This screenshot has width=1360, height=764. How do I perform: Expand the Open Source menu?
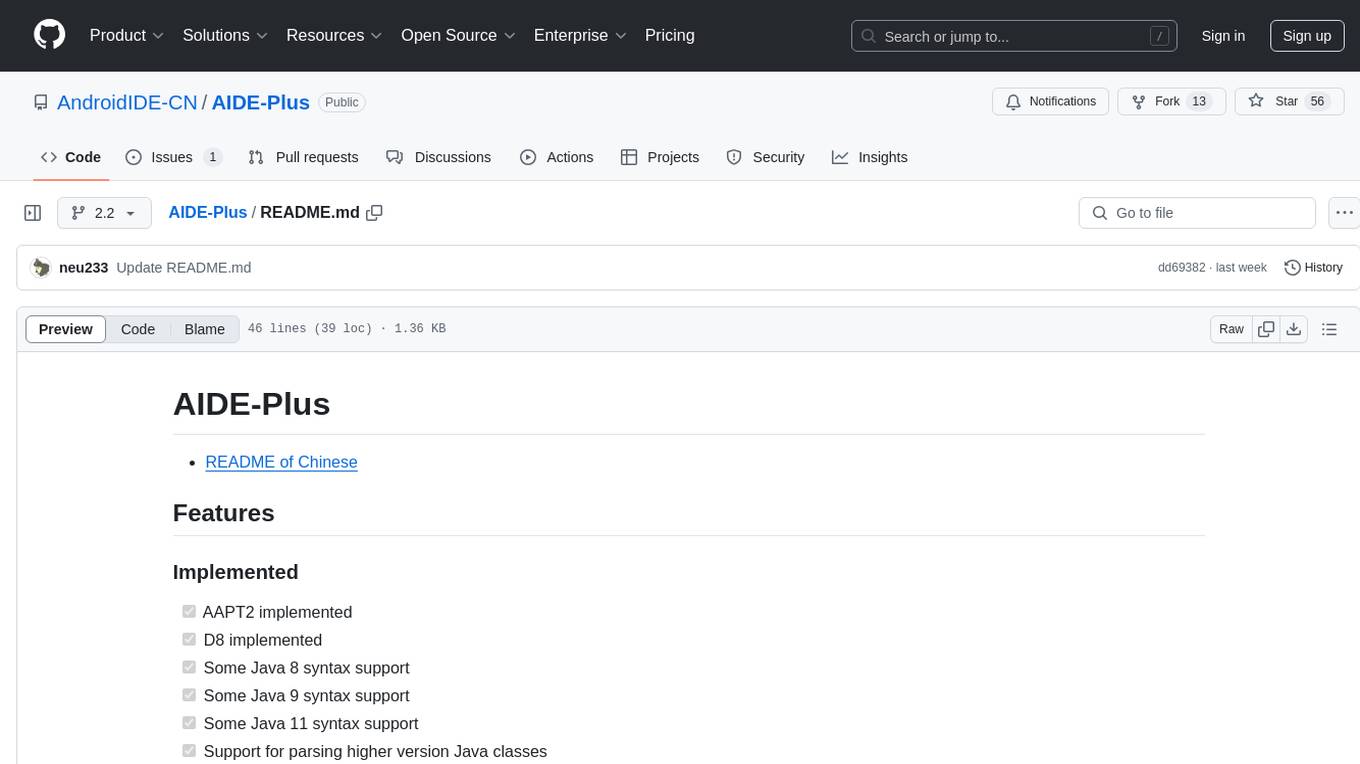click(458, 35)
